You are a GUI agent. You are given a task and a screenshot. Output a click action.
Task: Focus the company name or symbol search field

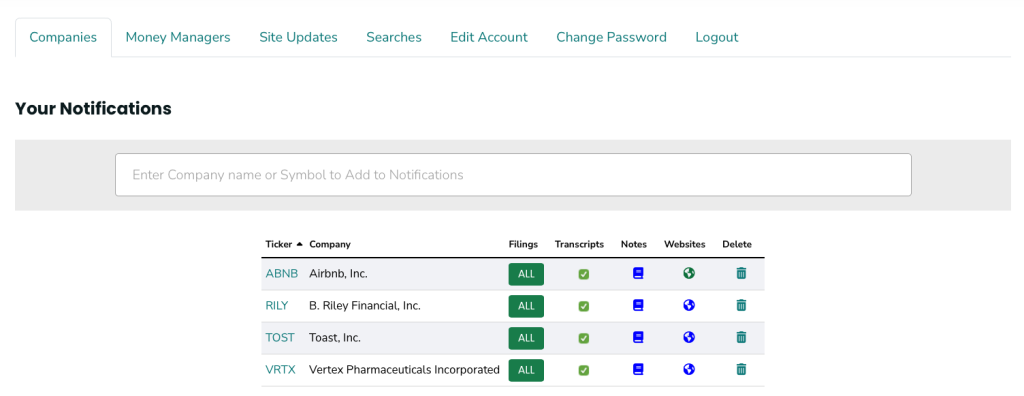pos(513,174)
